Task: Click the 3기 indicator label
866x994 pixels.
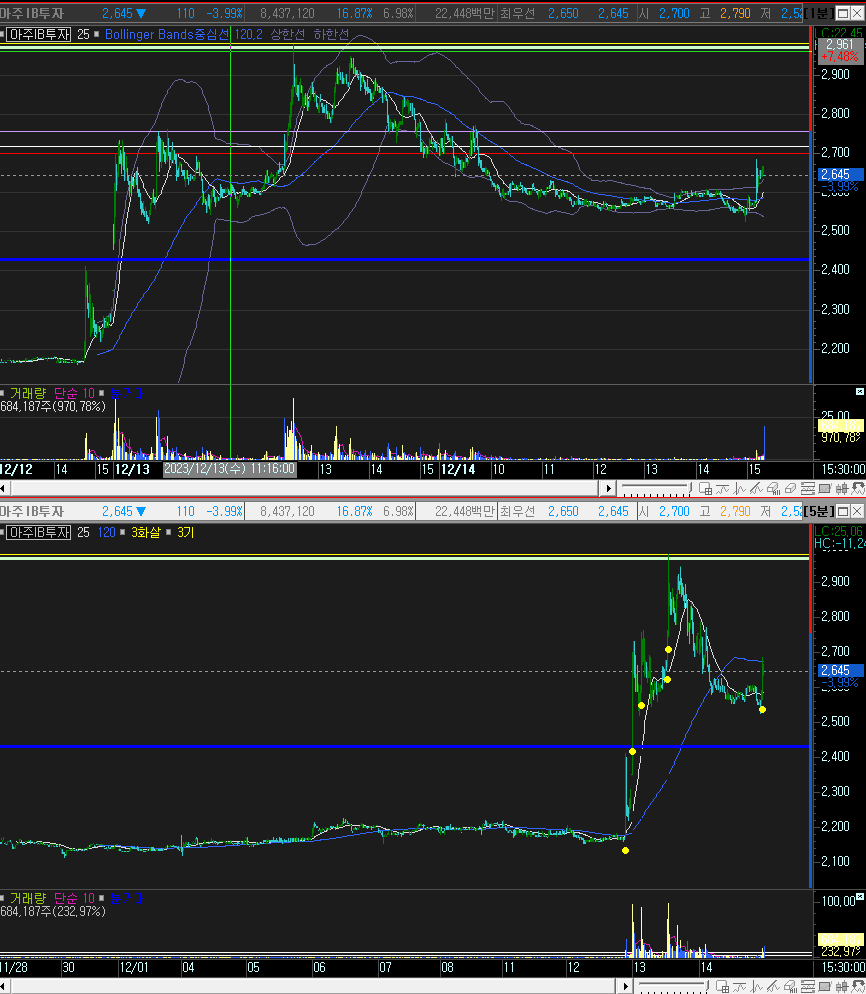Action: [185, 532]
